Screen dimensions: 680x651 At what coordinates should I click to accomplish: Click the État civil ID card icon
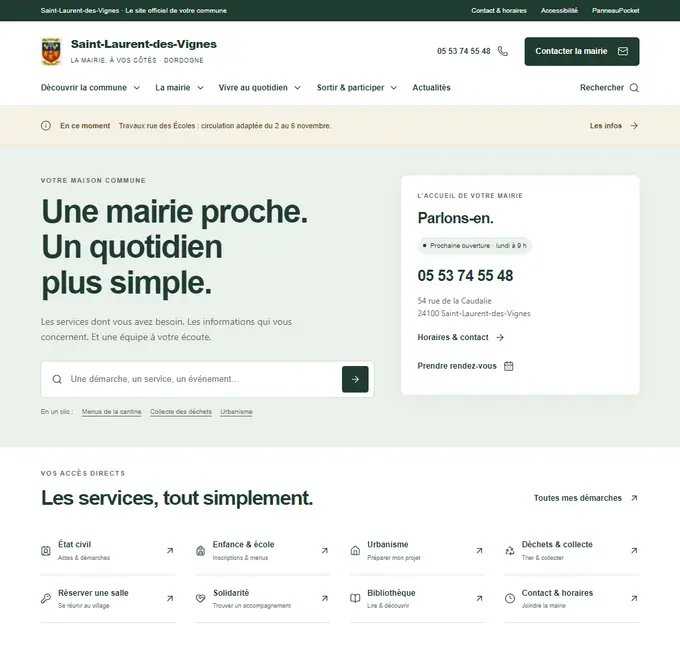[x=46, y=551]
